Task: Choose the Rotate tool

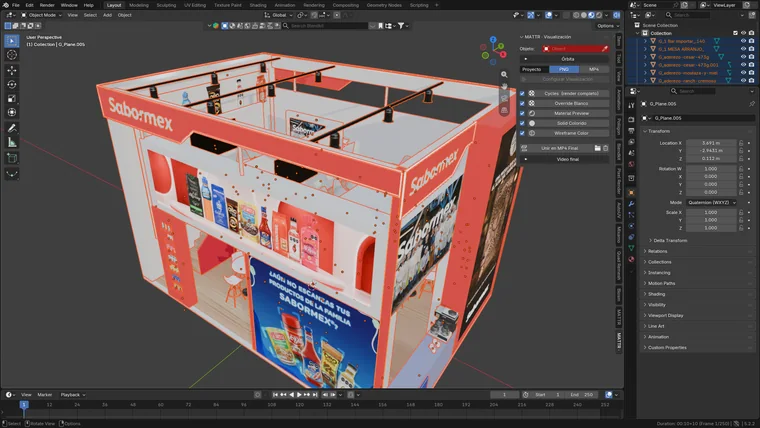Action: click(x=12, y=84)
